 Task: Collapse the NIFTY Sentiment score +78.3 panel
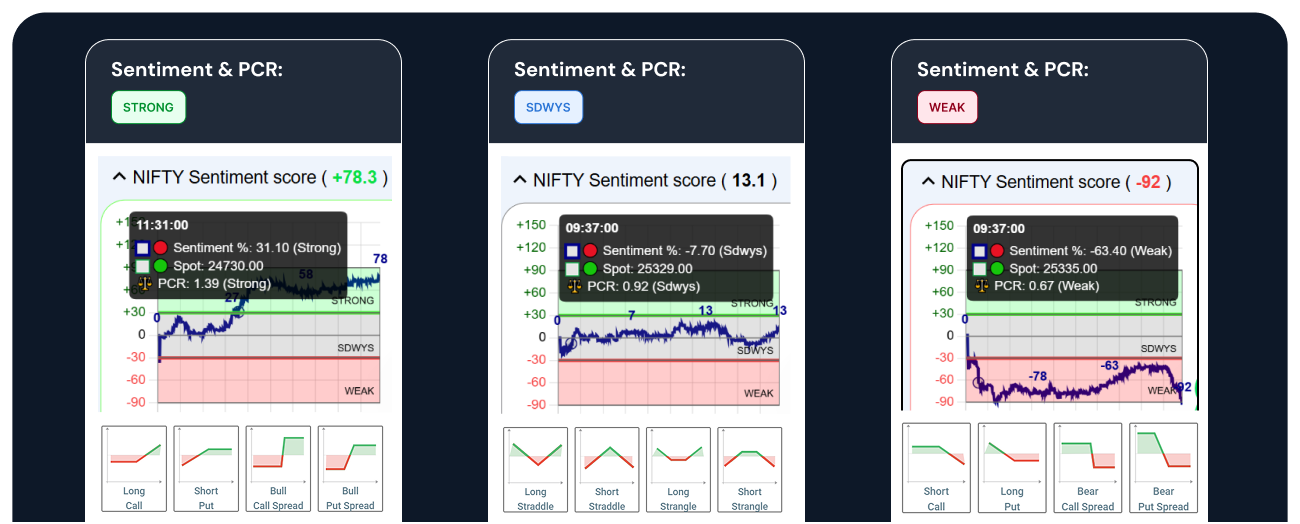point(118,177)
